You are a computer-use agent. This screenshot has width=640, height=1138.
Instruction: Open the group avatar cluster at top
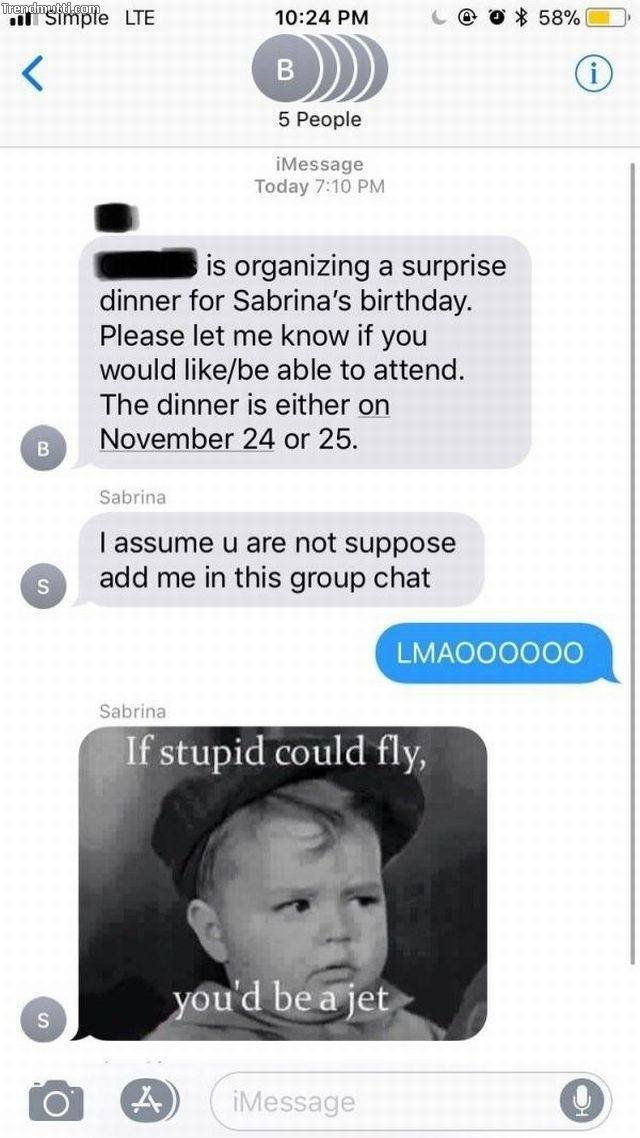319,71
